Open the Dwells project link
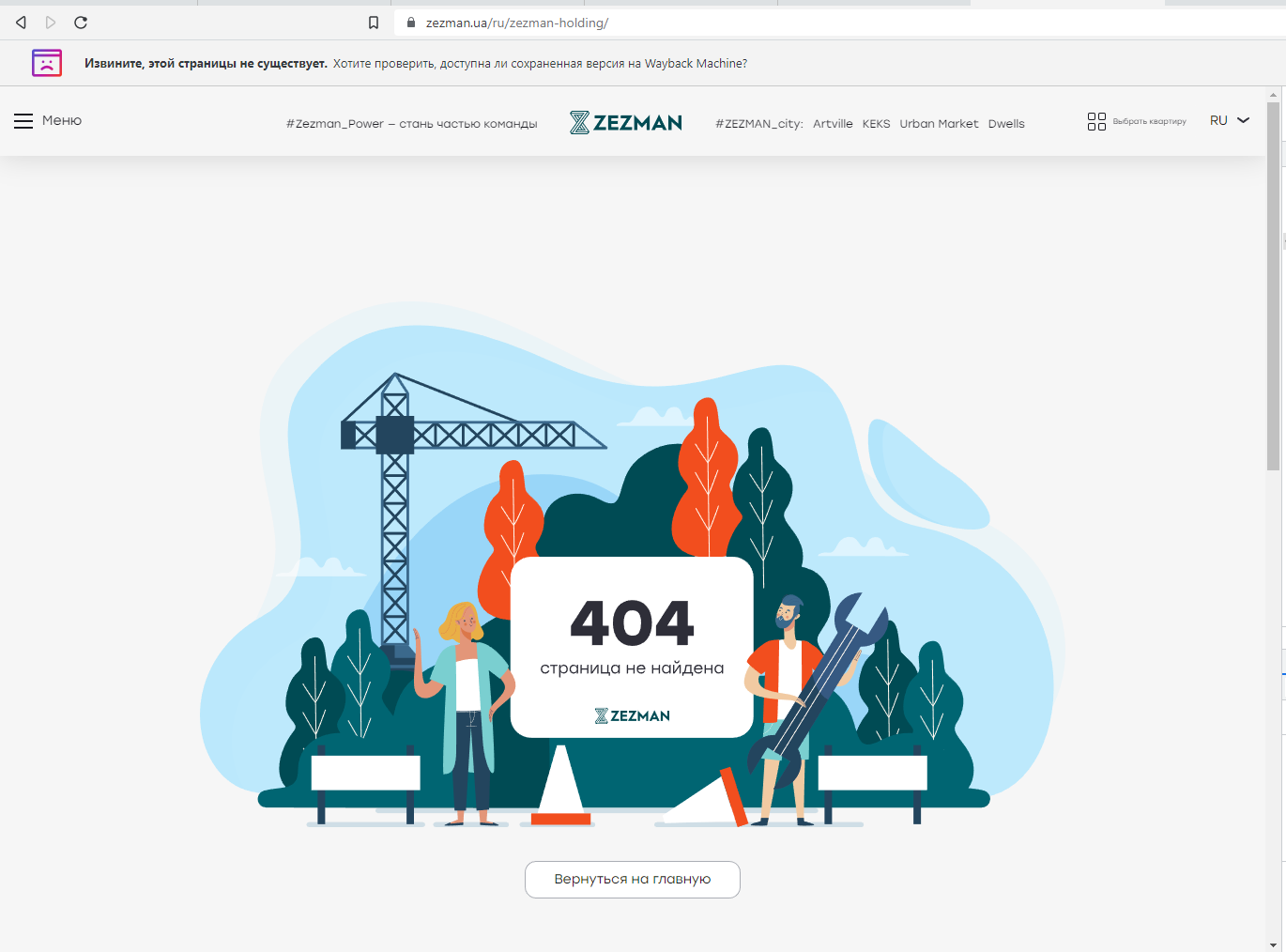The image size is (1286, 952). [x=1006, y=124]
